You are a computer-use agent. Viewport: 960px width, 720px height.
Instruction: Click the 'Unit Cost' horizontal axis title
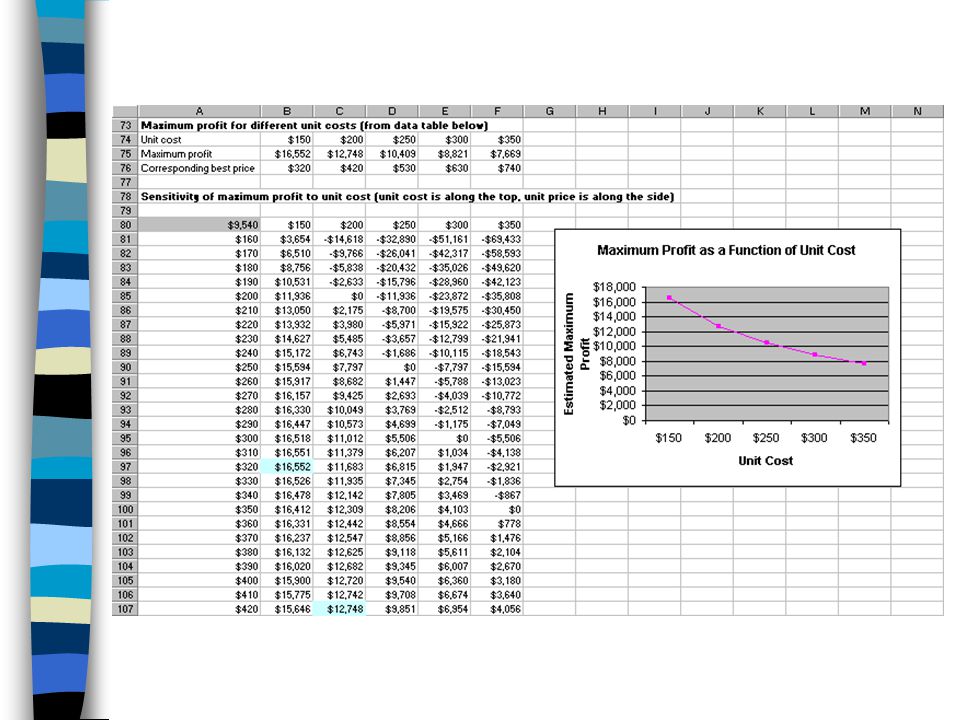point(765,460)
